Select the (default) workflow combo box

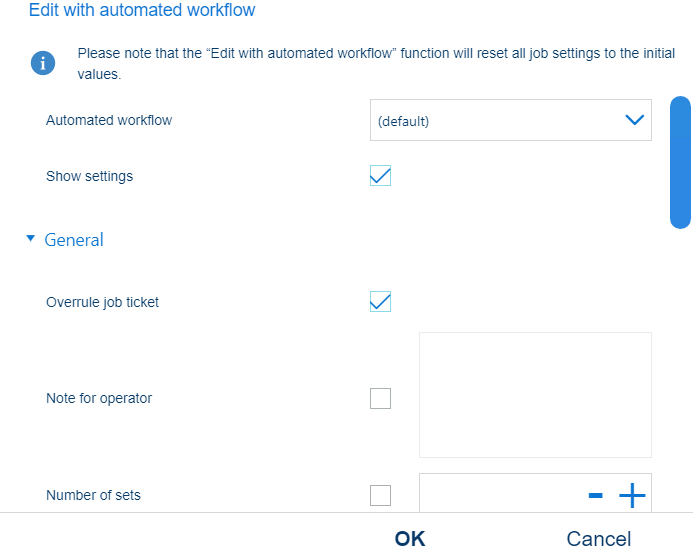pos(510,120)
